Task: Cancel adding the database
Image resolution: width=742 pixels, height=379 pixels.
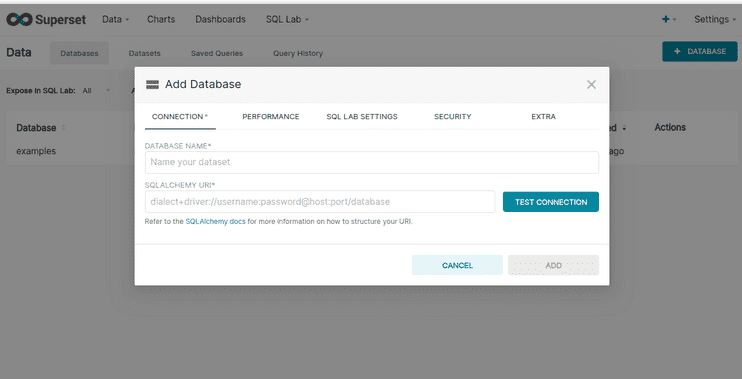Action: click(457, 265)
